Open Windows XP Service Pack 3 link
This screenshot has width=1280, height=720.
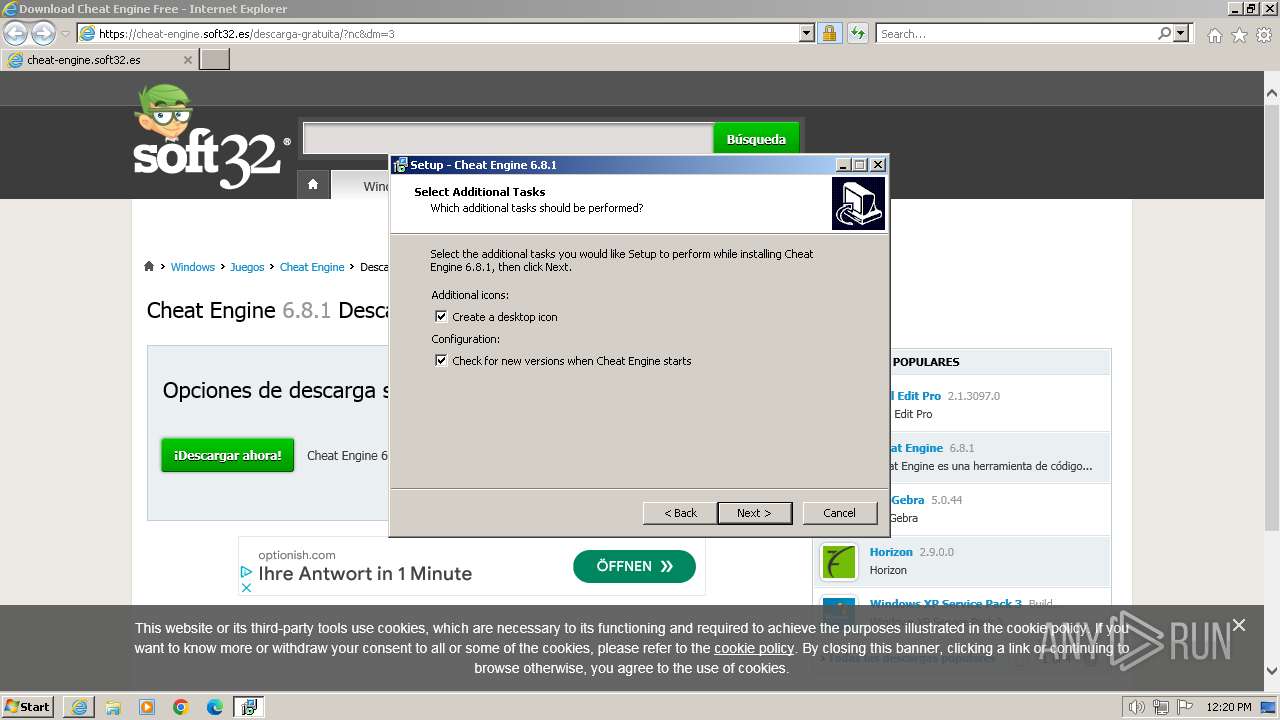point(945,604)
